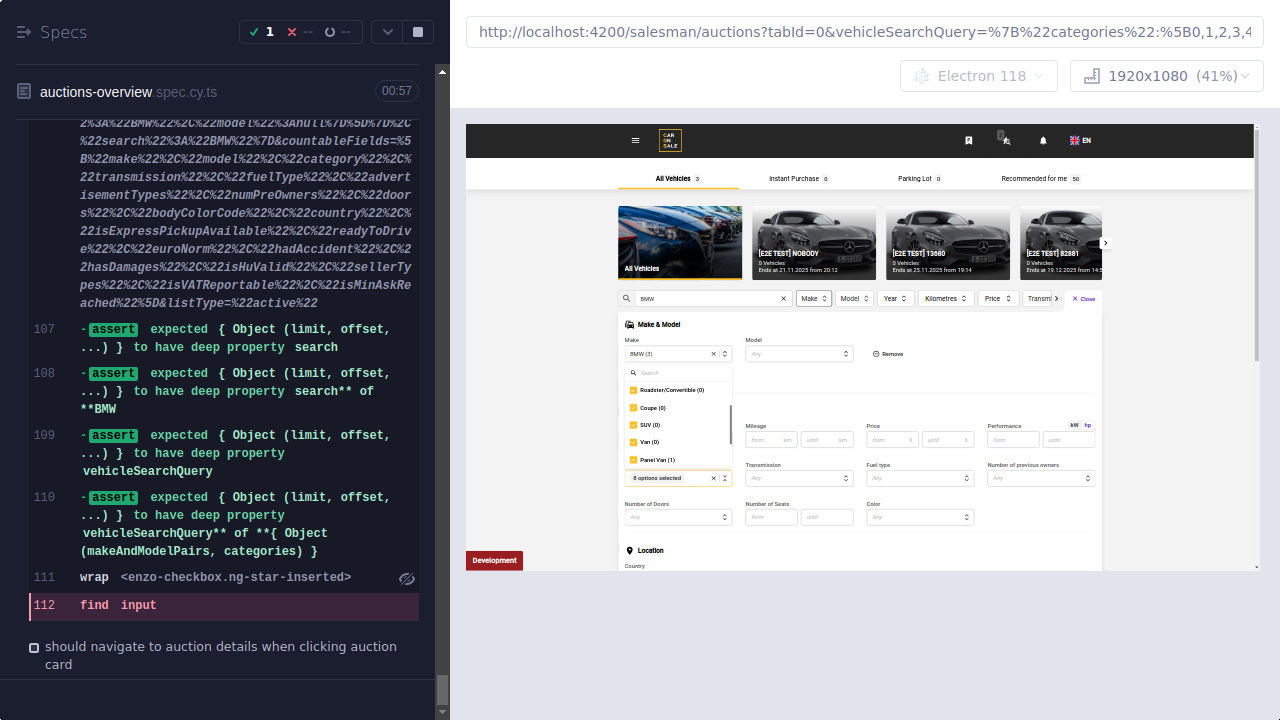Click the Close button in the filter bar
This screenshot has width=1280, height=720.
click(1083, 298)
